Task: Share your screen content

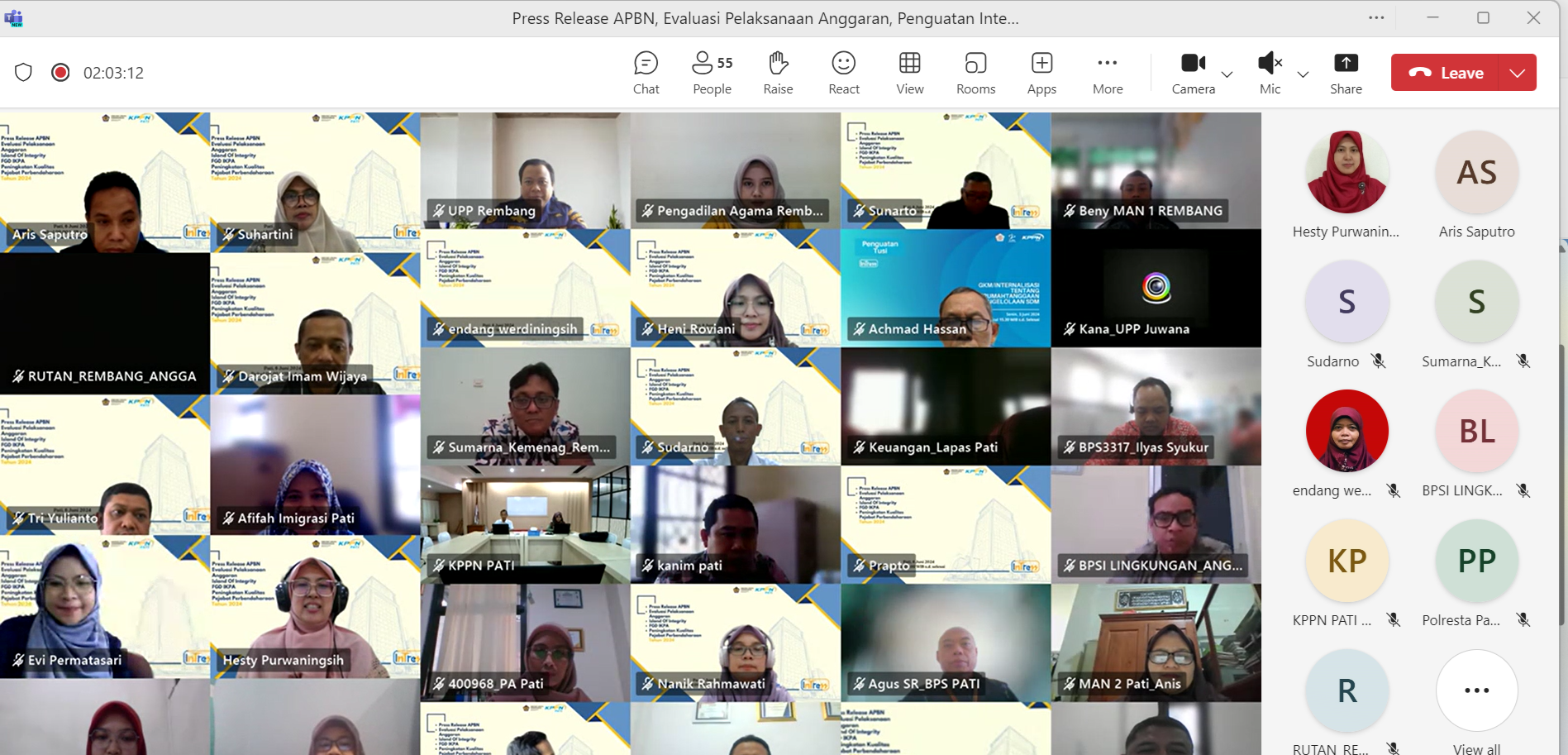Action: click(1346, 73)
